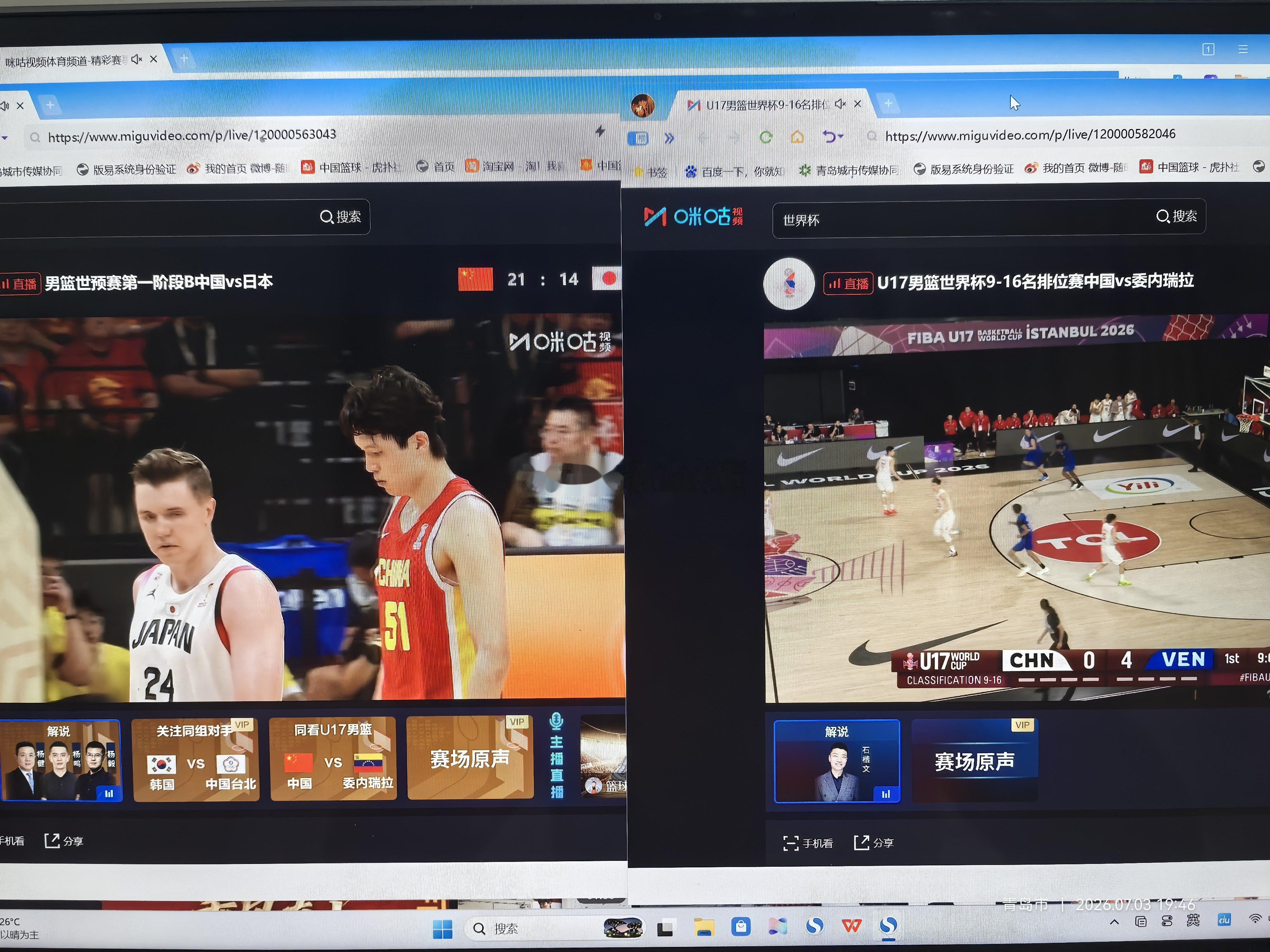
Task: Focus the right window address bar URL
Action: click(1030, 135)
